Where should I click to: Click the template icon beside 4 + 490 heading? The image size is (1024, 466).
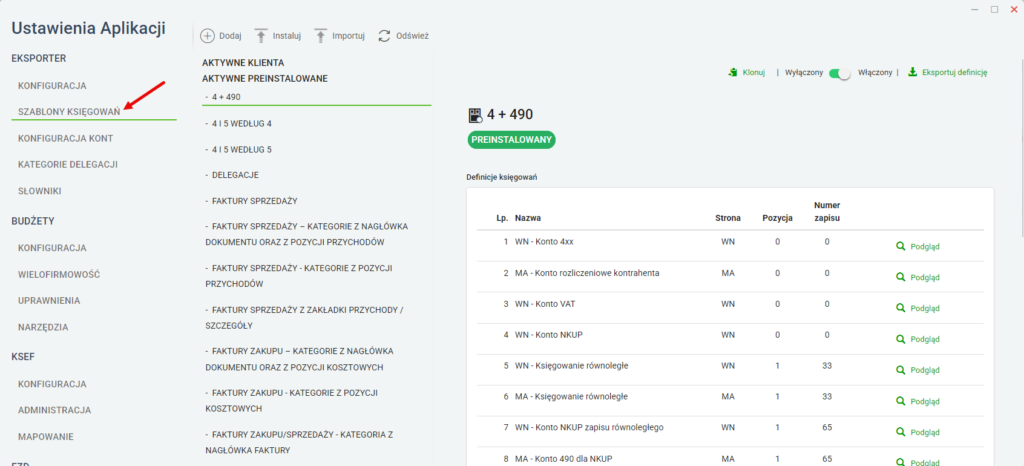click(475, 116)
